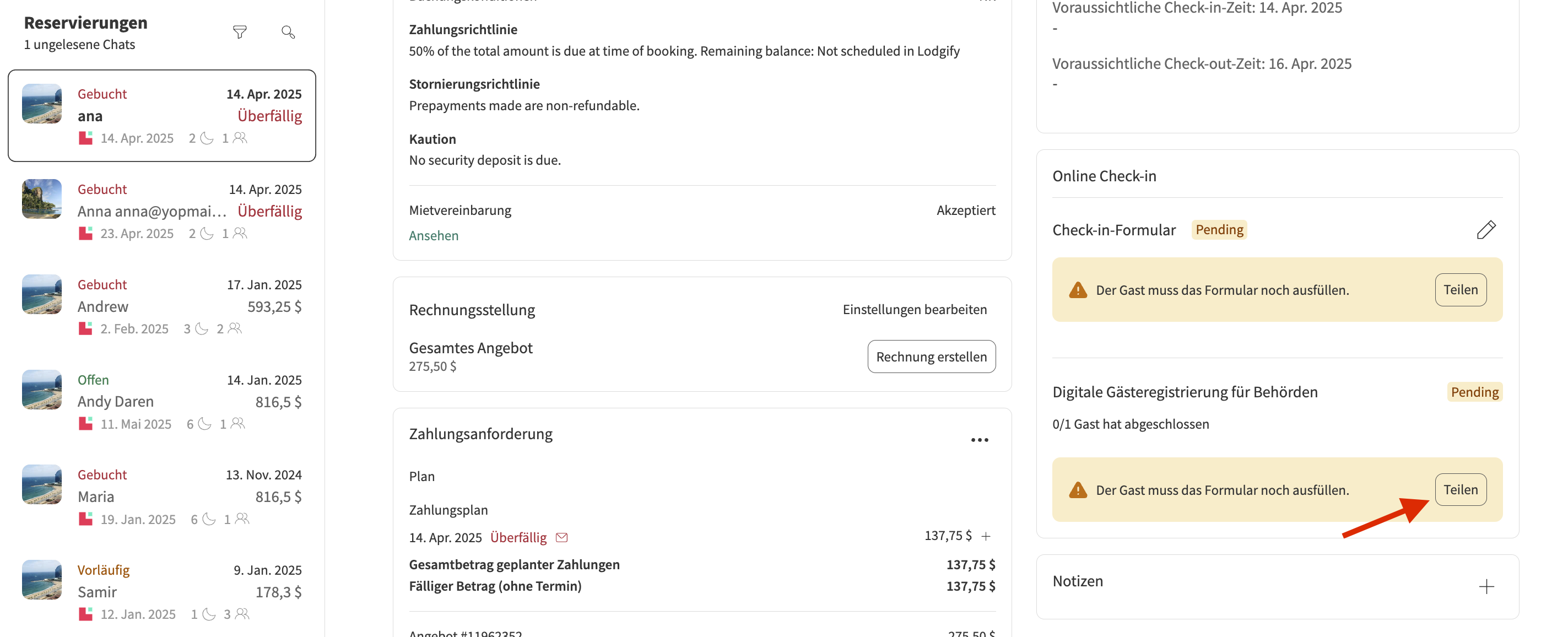Select Andrew's reservation for 593,25 $
Viewport: 1568px width, 637px height.
[162, 306]
